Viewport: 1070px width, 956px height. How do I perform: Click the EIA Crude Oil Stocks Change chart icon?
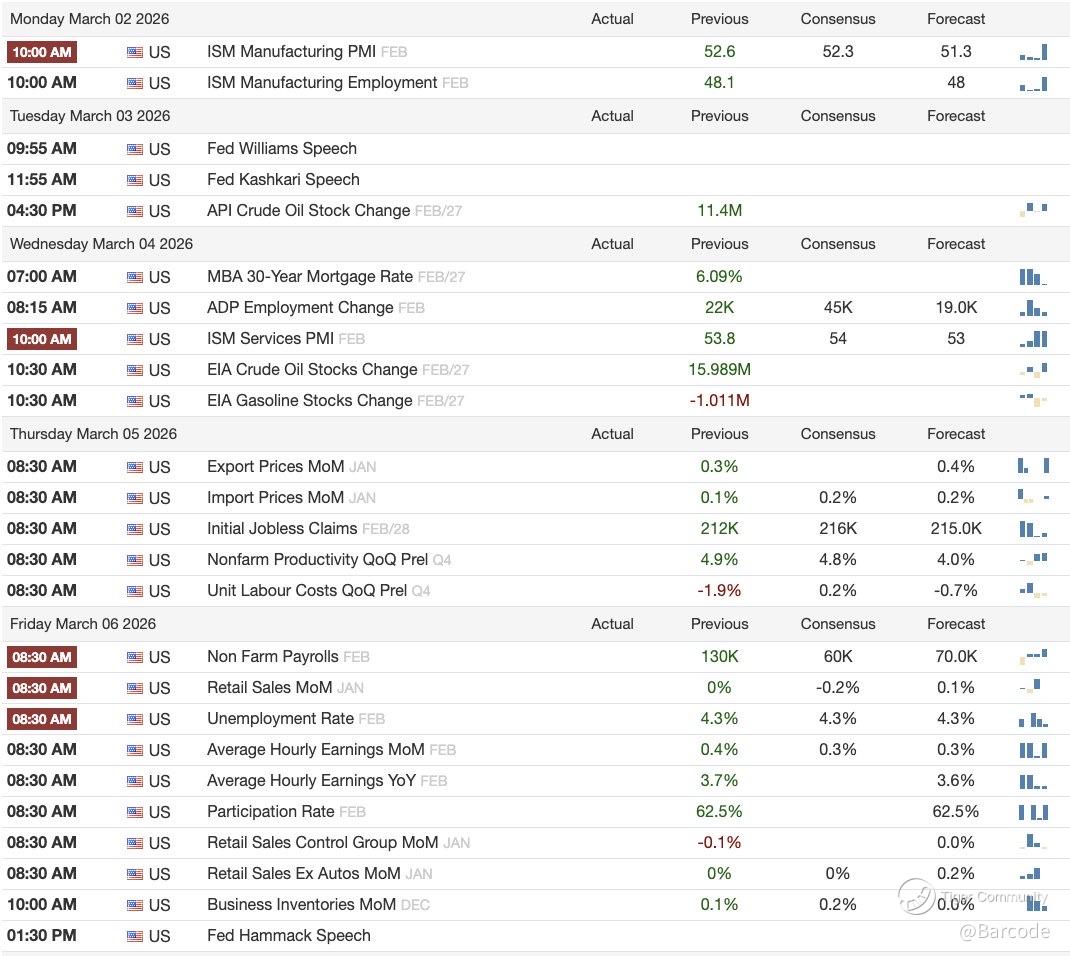tap(1033, 370)
